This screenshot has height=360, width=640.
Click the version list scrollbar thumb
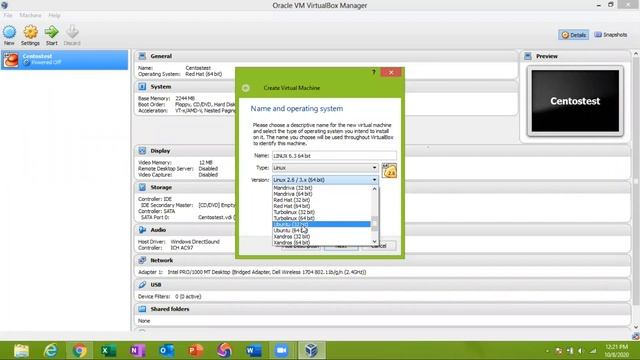tap(375, 223)
